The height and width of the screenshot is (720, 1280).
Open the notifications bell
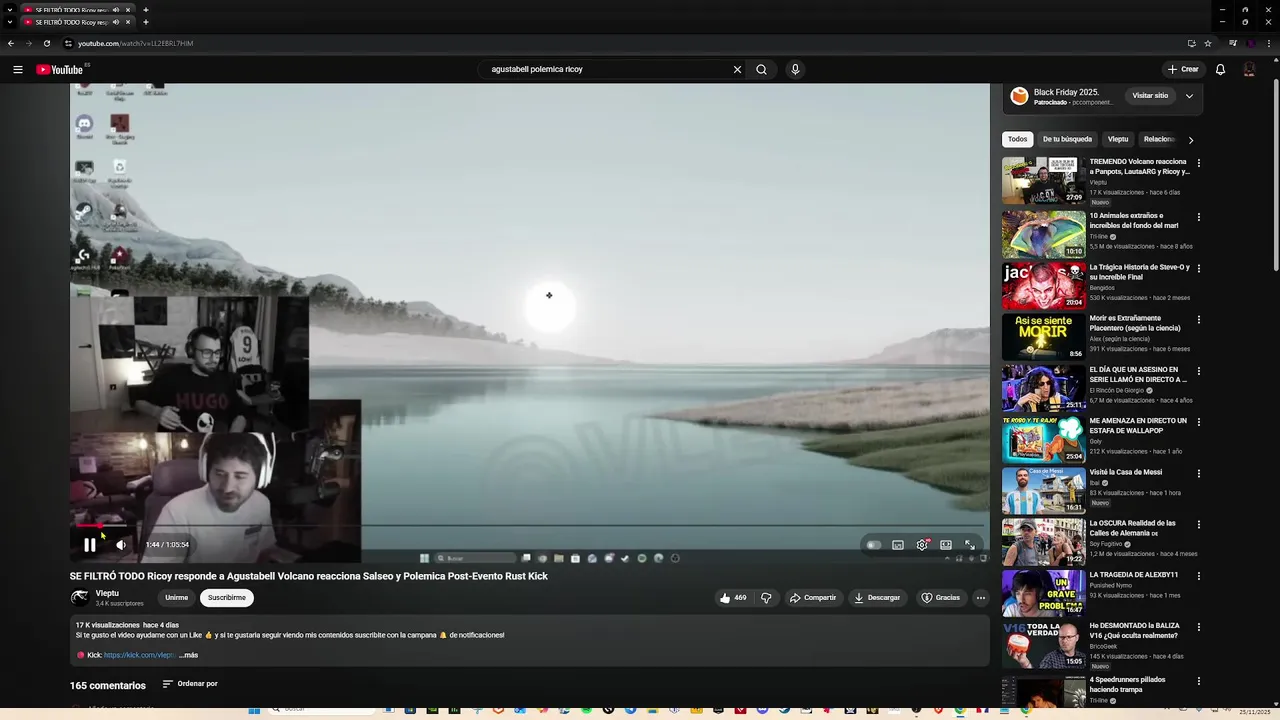pos(1220,69)
